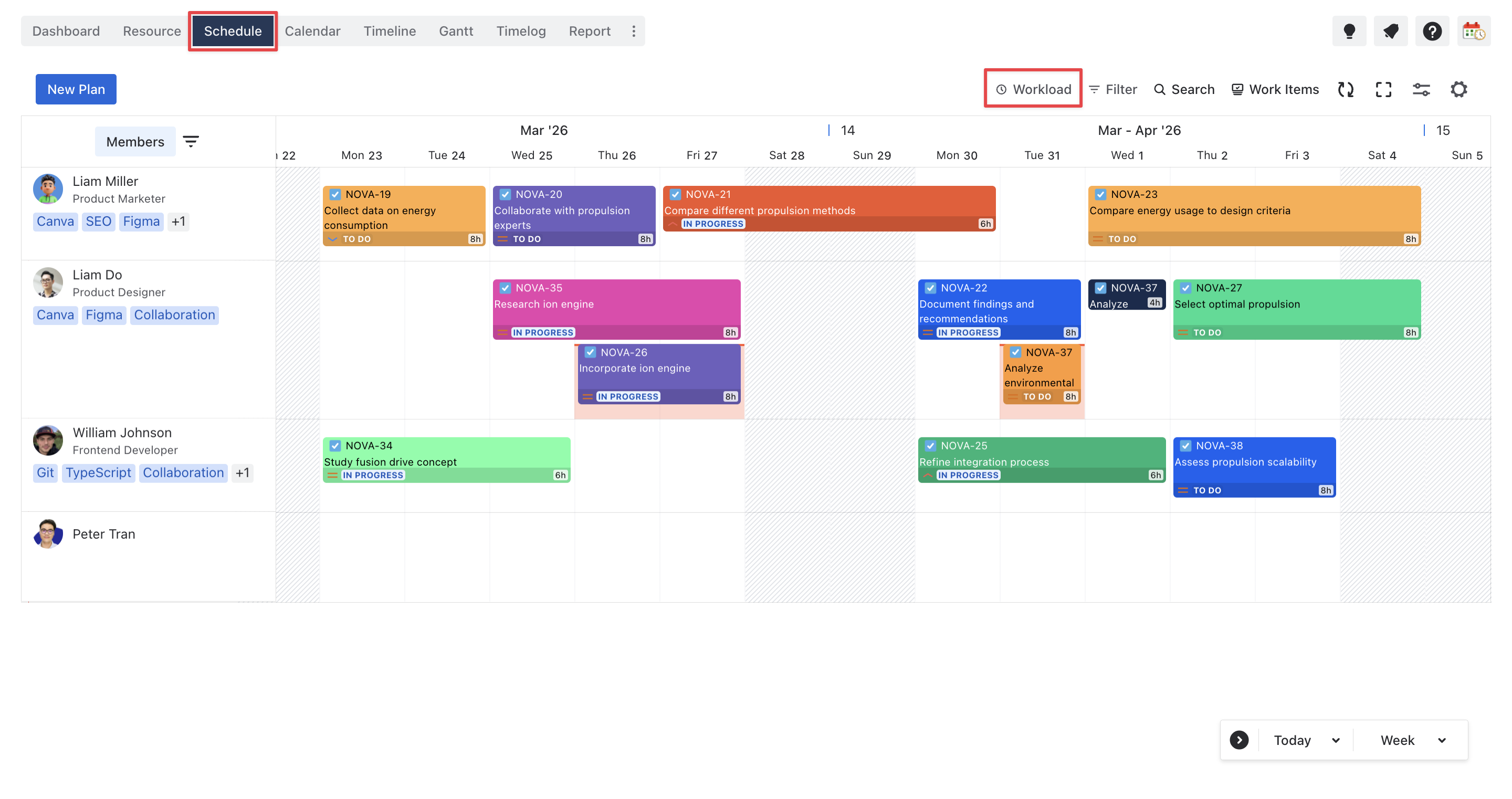Switch to the Timeline tab

389,30
